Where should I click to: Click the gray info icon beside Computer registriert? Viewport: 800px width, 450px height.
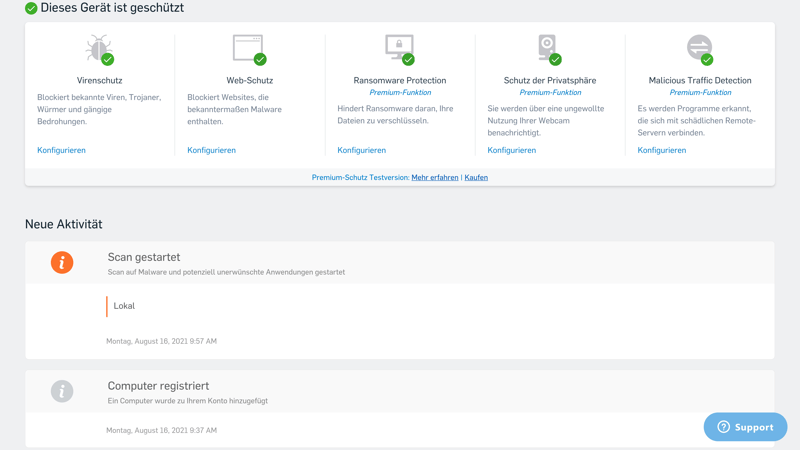(62, 391)
